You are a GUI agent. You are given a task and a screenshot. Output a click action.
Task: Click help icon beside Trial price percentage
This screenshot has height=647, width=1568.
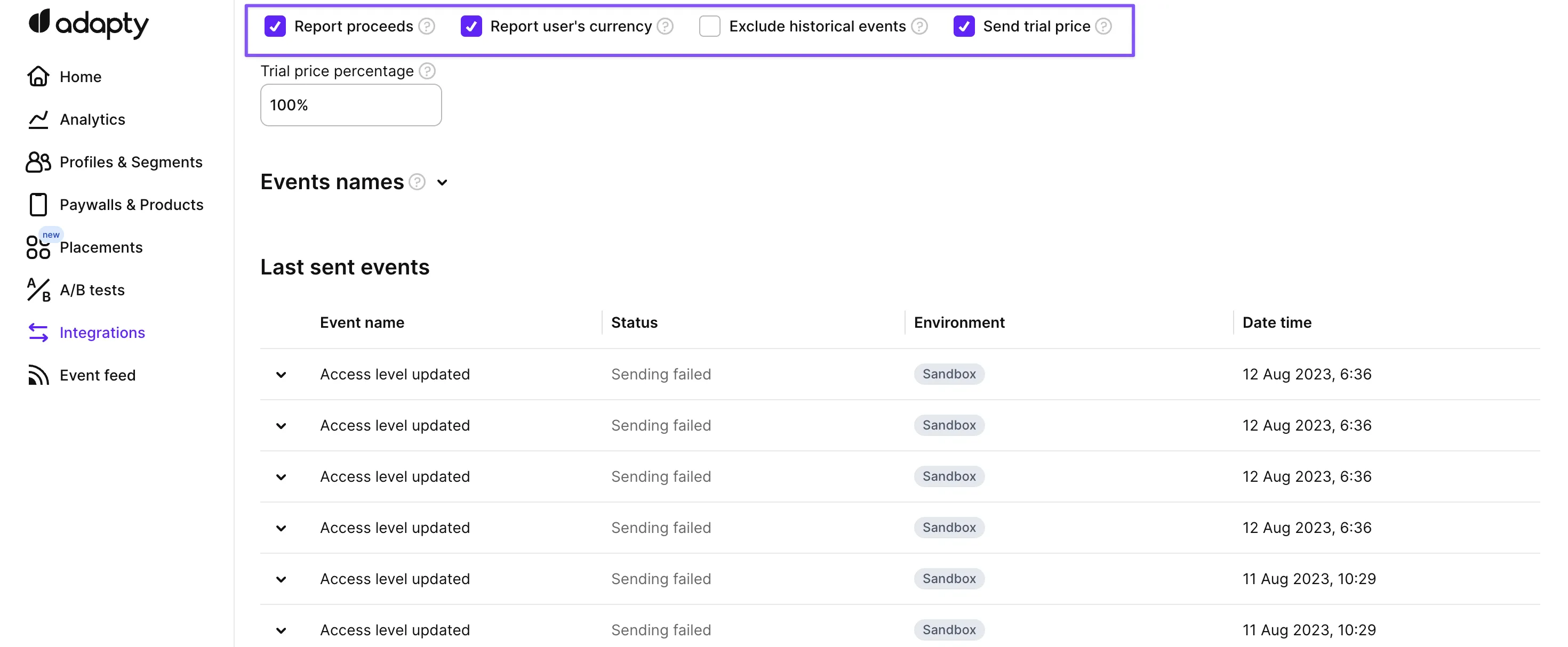(427, 71)
